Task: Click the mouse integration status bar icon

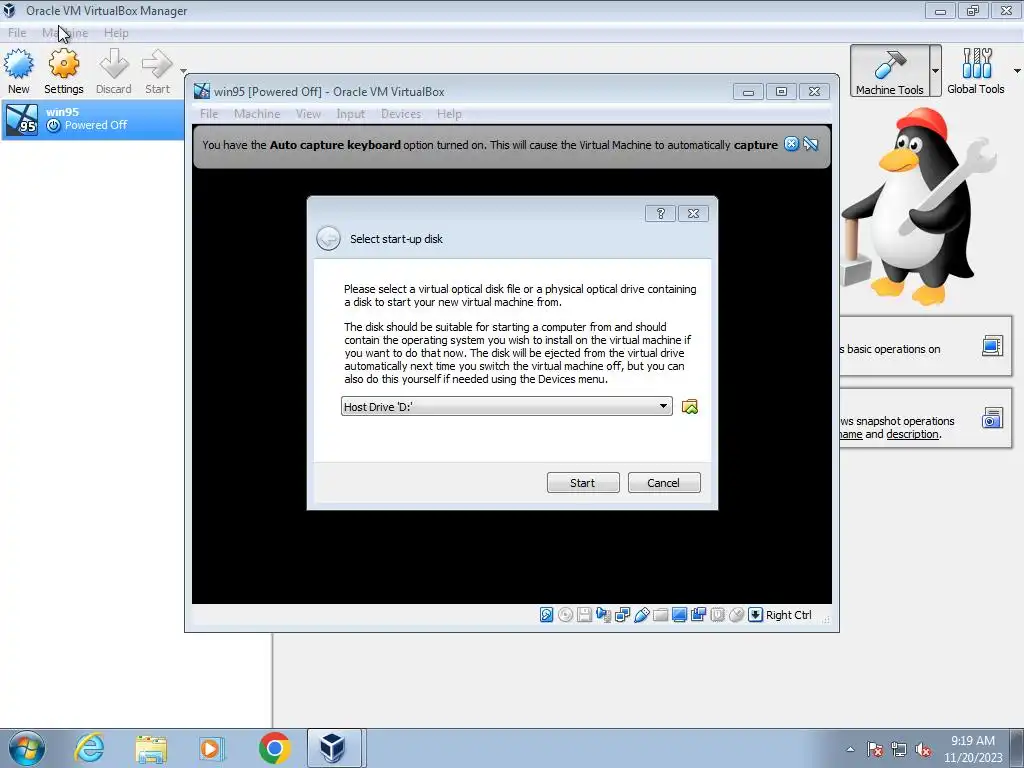Action: (736, 615)
